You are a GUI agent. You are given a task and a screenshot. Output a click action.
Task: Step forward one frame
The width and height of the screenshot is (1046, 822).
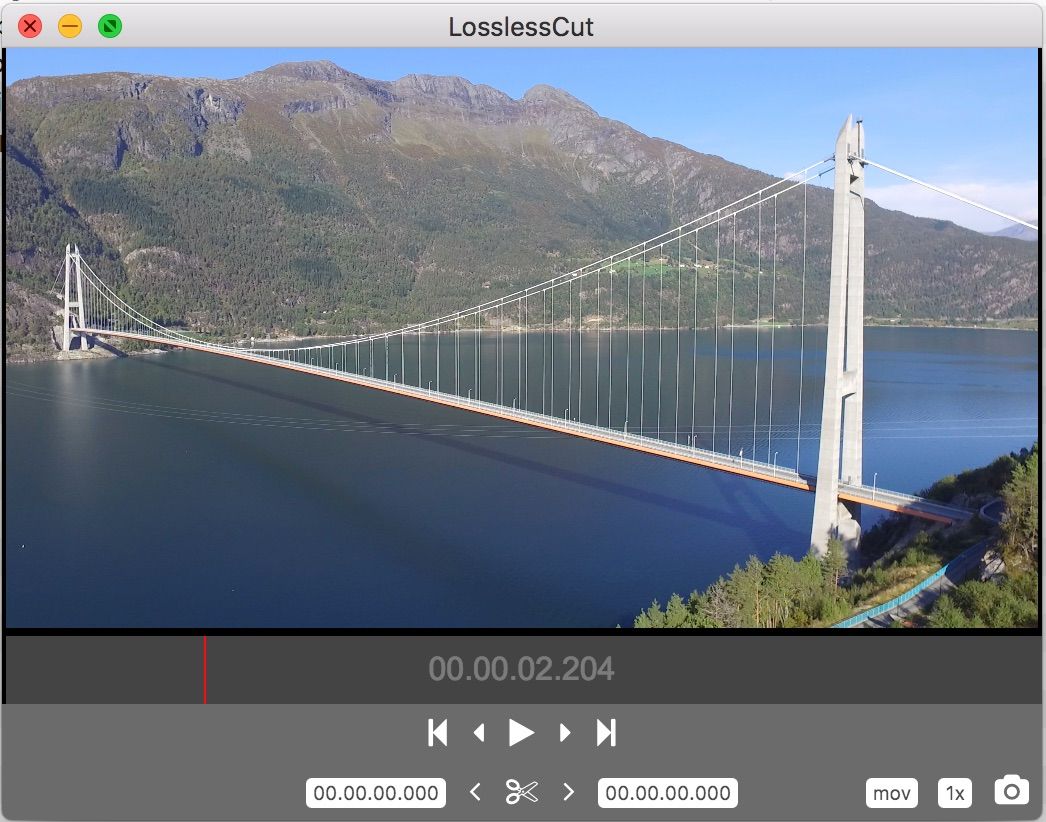563,733
